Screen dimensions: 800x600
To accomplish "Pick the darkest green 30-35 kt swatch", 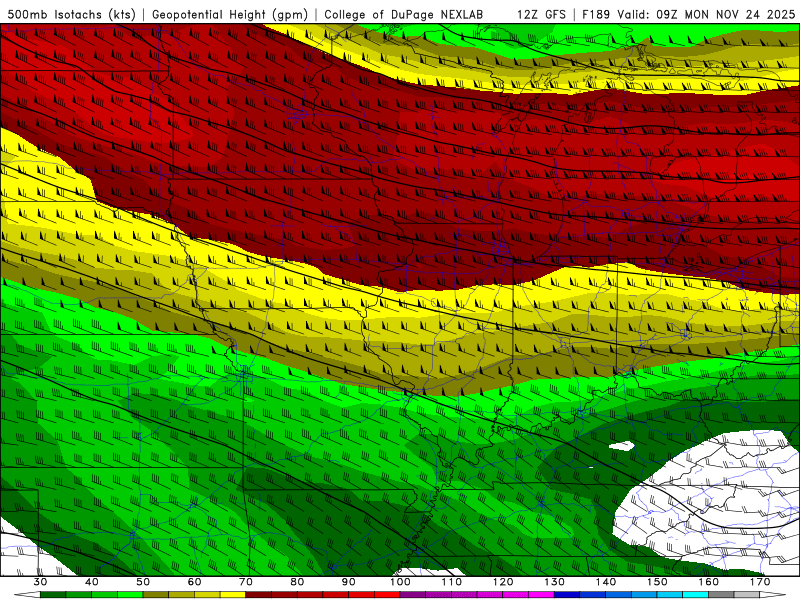I will 53,595.
